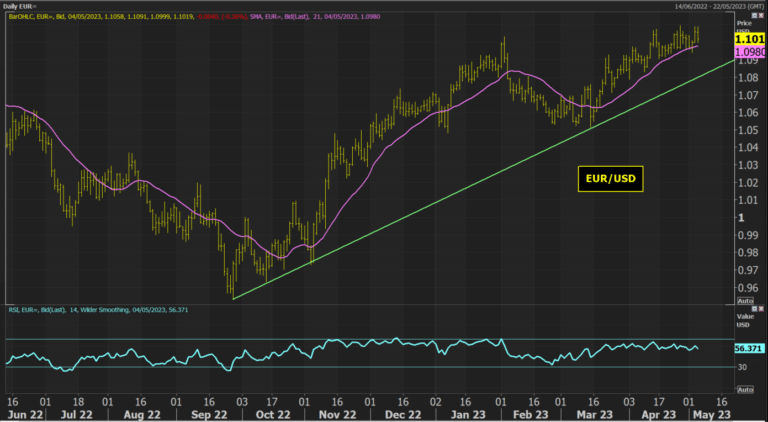768x422 pixels.
Task: Click the Value USD axis header
Action: (x=744, y=320)
